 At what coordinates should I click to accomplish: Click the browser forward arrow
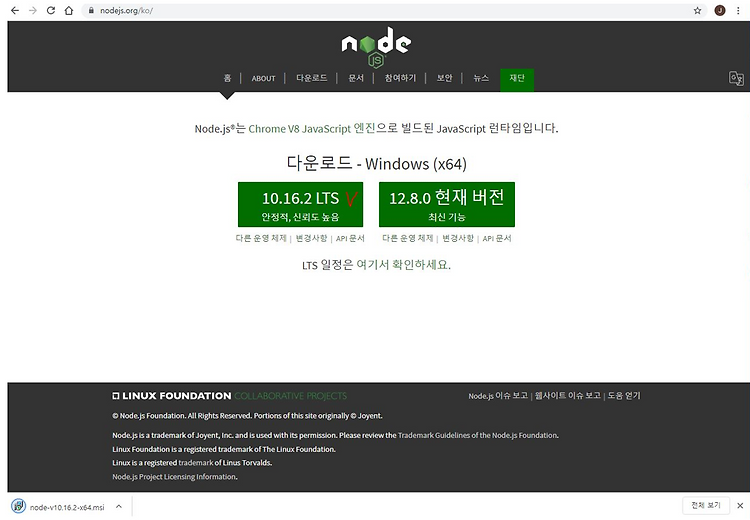click(33, 11)
